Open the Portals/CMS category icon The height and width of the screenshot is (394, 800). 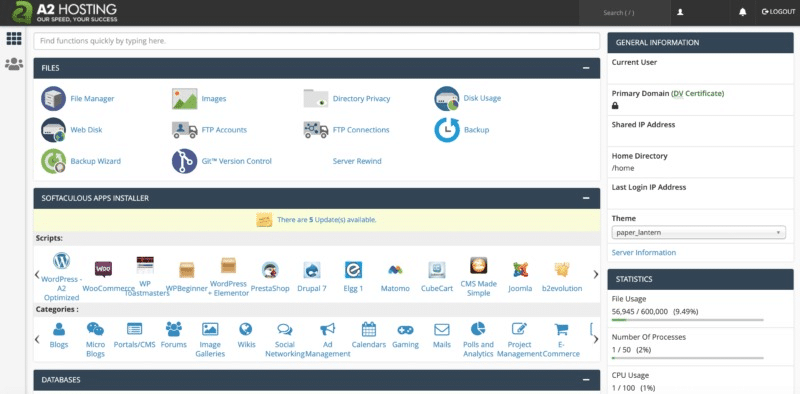[x=134, y=329]
